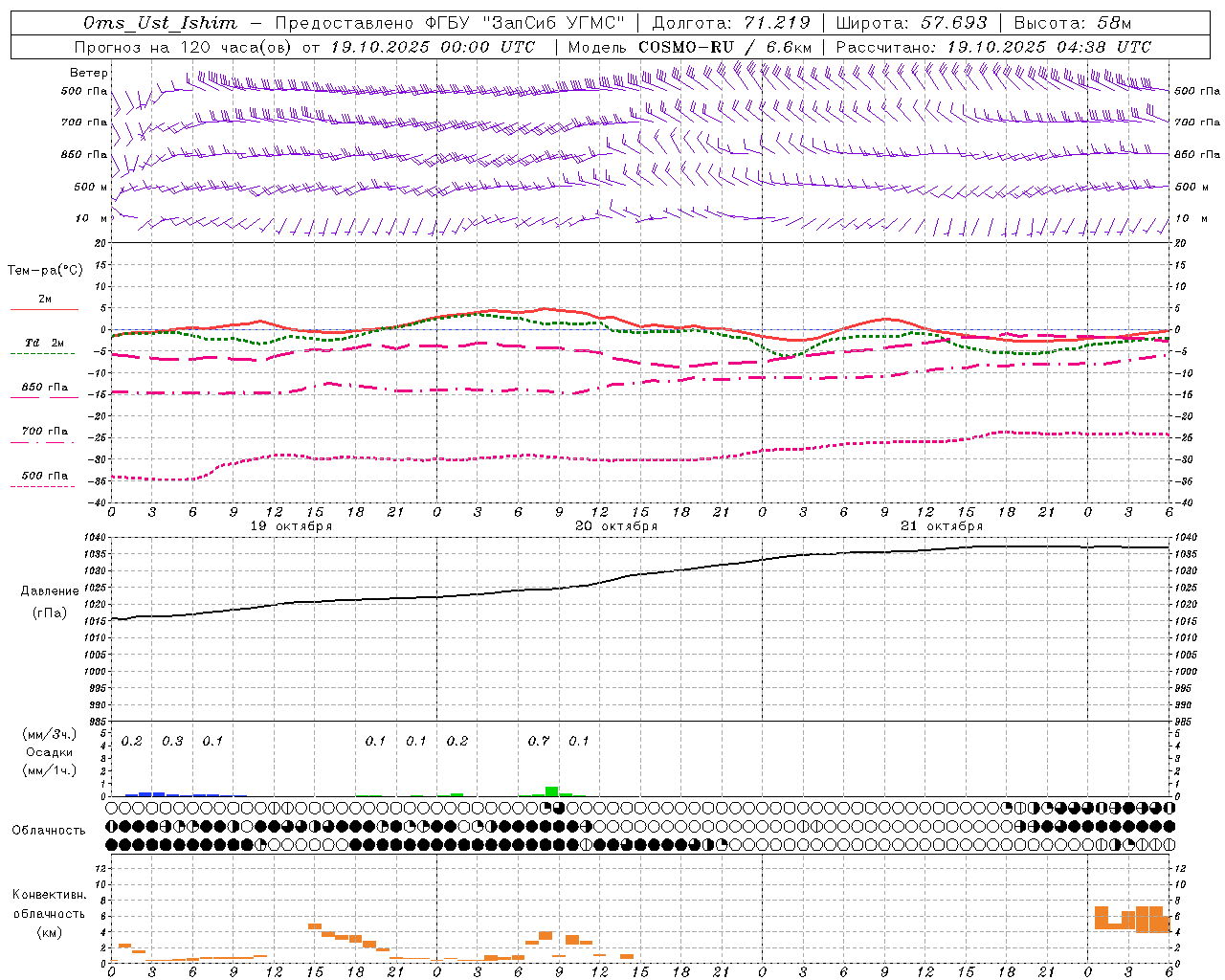Select the provider text ФГБУ "ЗапСиб УГМС"
1225x980 pixels.
coord(523,23)
